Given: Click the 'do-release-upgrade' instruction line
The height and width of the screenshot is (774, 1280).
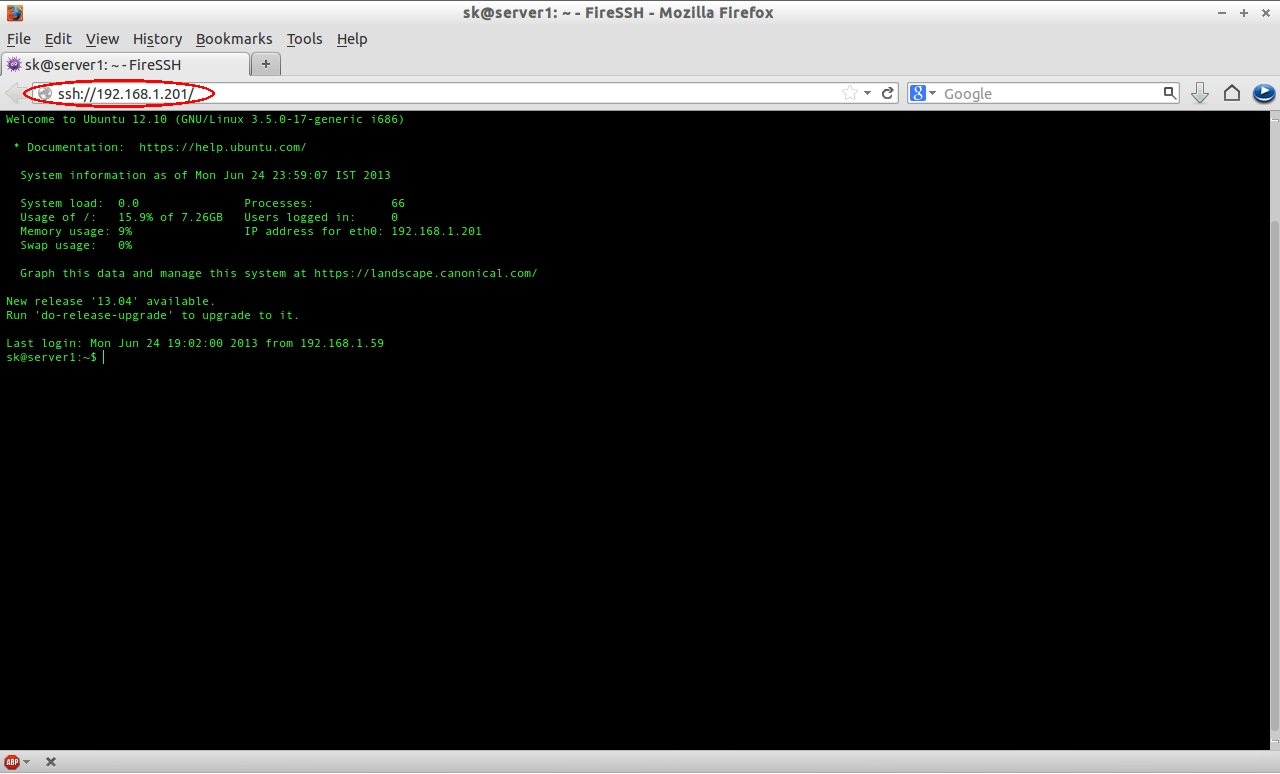Looking at the screenshot, I should tap(153, 315).
